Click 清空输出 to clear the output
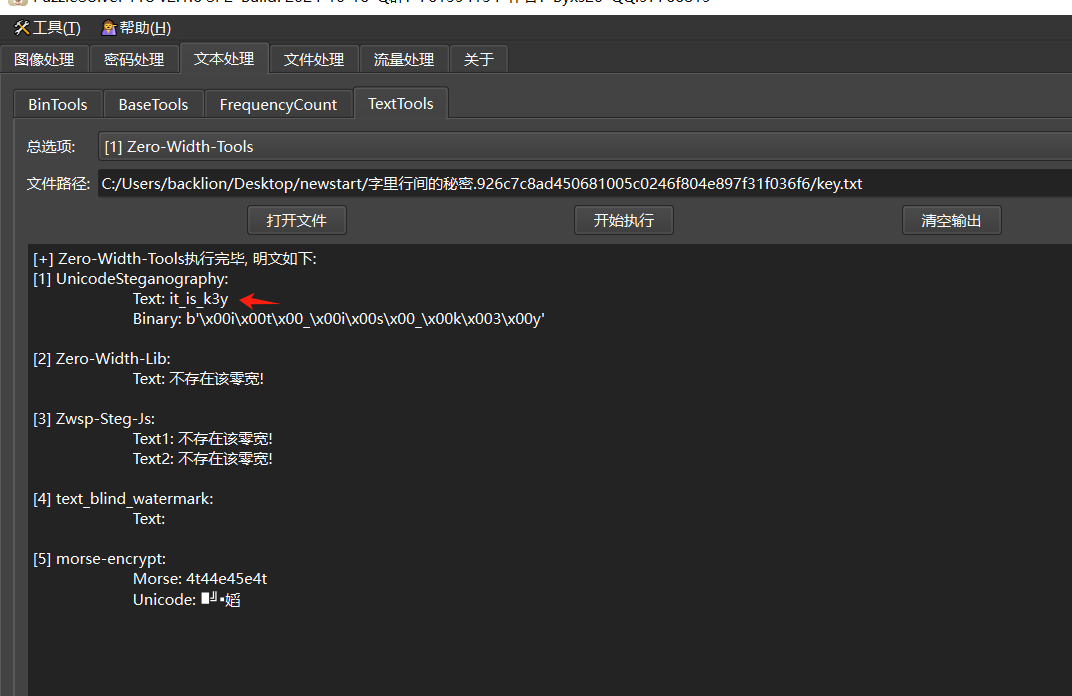The width and height of the screenshot is (1072, 696). click(951, 220)
